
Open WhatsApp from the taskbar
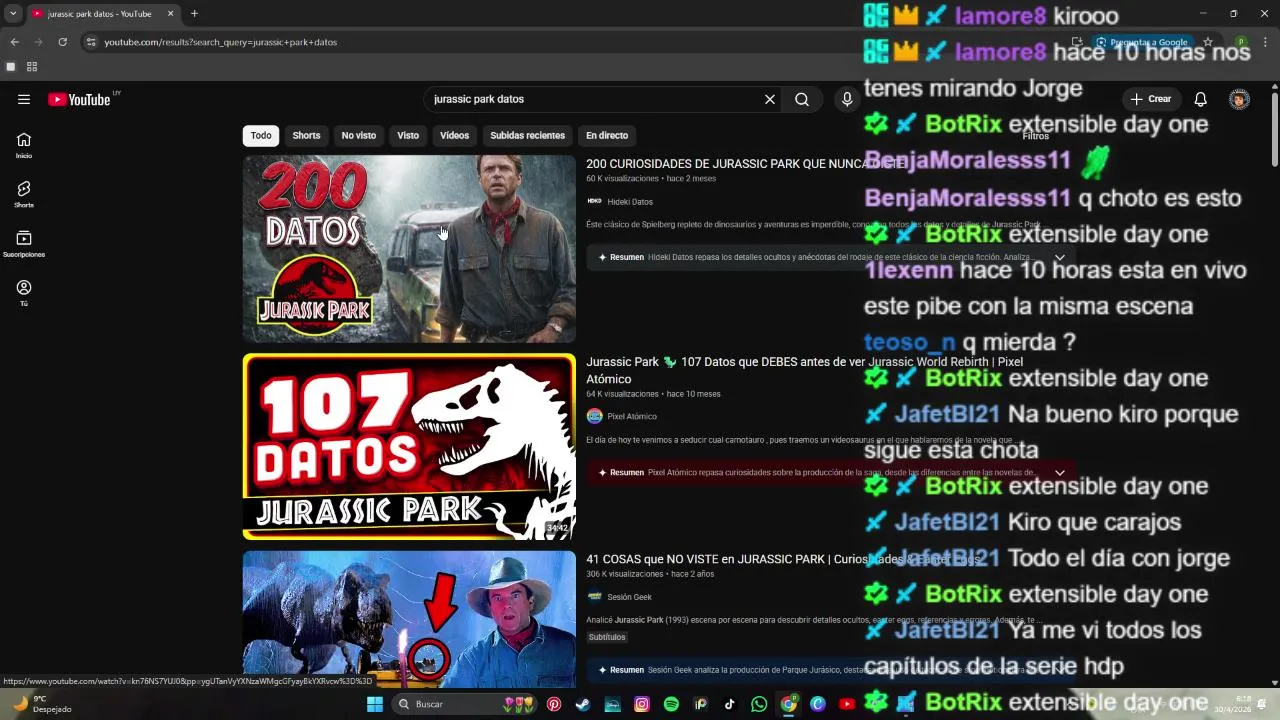[x=759, y=704]
